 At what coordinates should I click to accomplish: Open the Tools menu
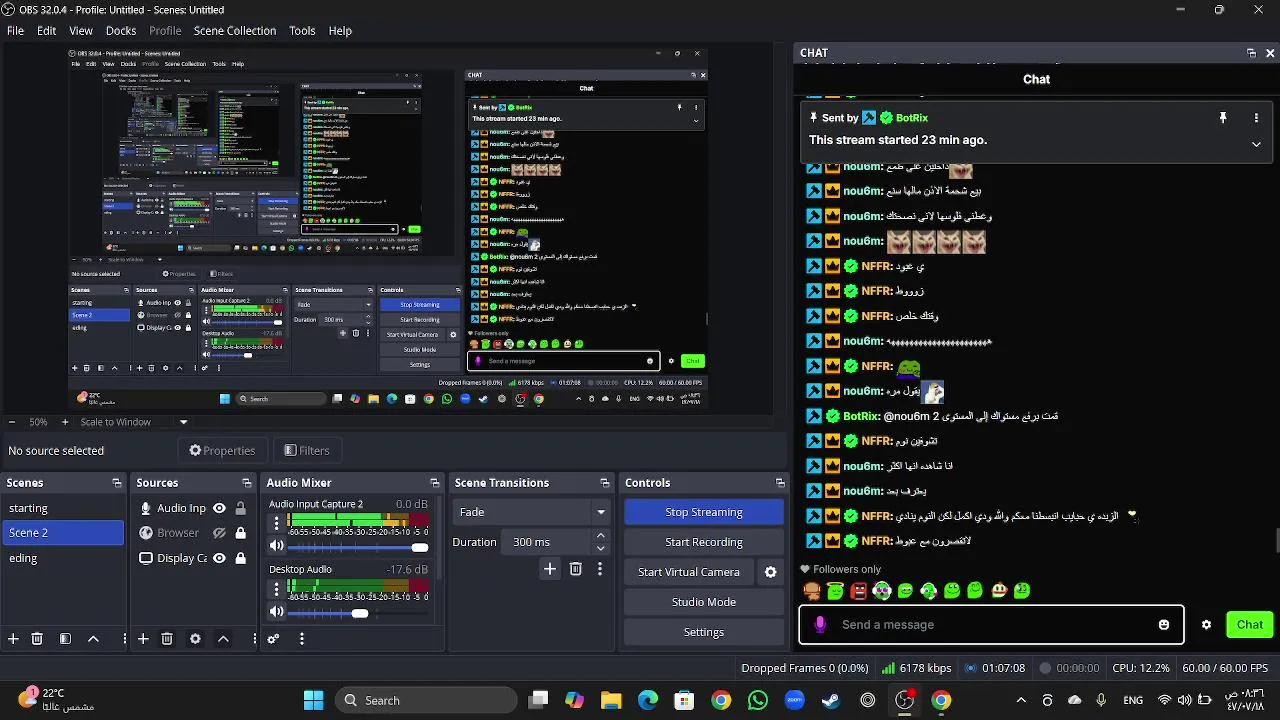302,31
